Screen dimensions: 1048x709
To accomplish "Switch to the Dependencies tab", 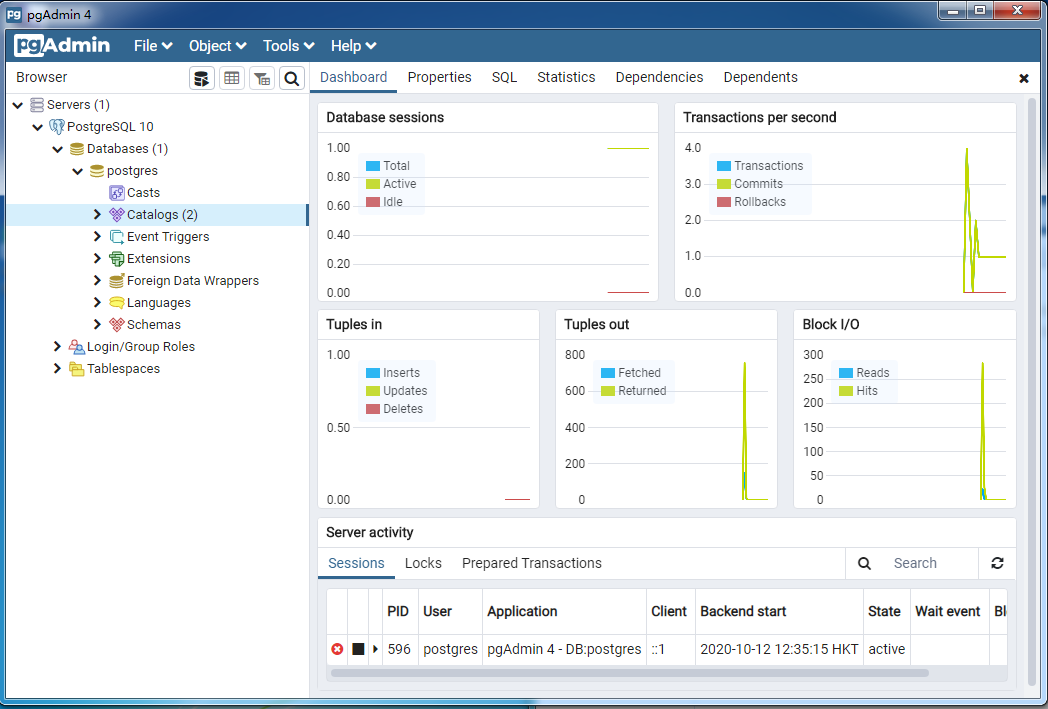I will pyautogui.click(x=659, y=78).
